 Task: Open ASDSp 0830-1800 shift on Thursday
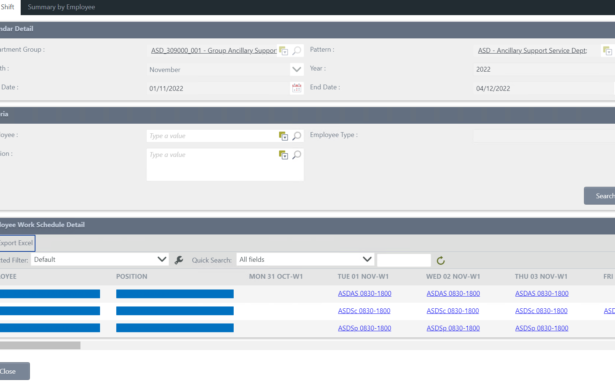pyautogui.click(x=542, y=328)
